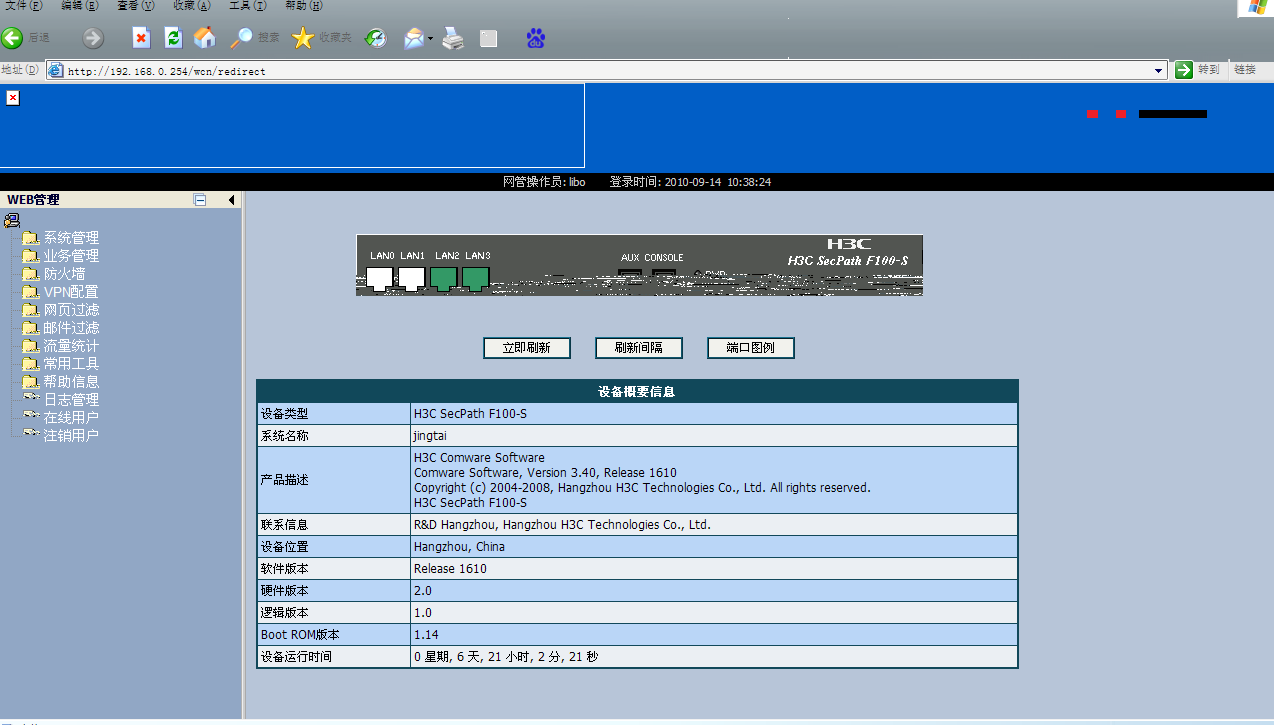This screenshot has height=725, width=1274.
Task: Open the Favorites star icon
Action: [303, 38]
